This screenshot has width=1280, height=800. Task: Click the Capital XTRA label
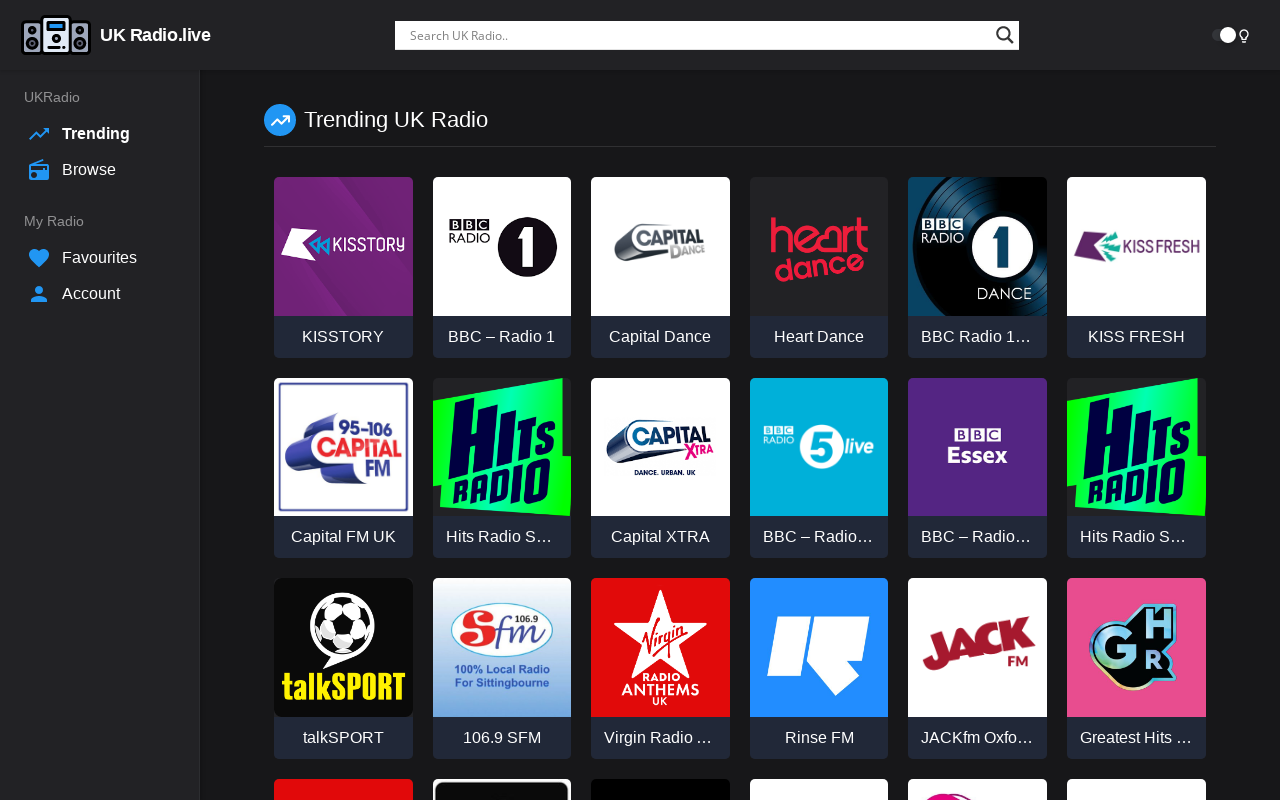coord(660,537)
